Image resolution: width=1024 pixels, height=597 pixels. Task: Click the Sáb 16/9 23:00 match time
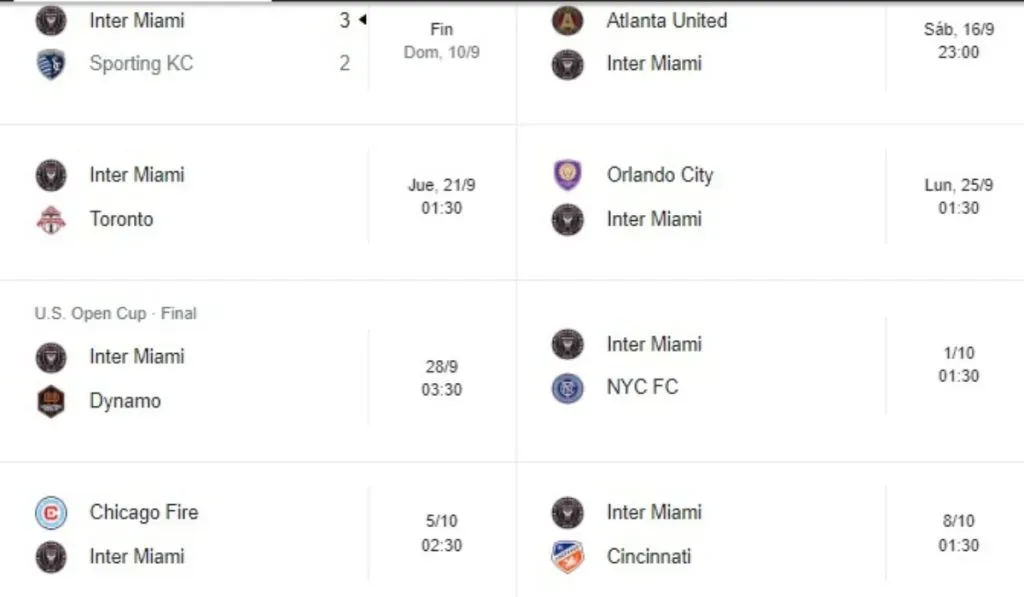958,40
